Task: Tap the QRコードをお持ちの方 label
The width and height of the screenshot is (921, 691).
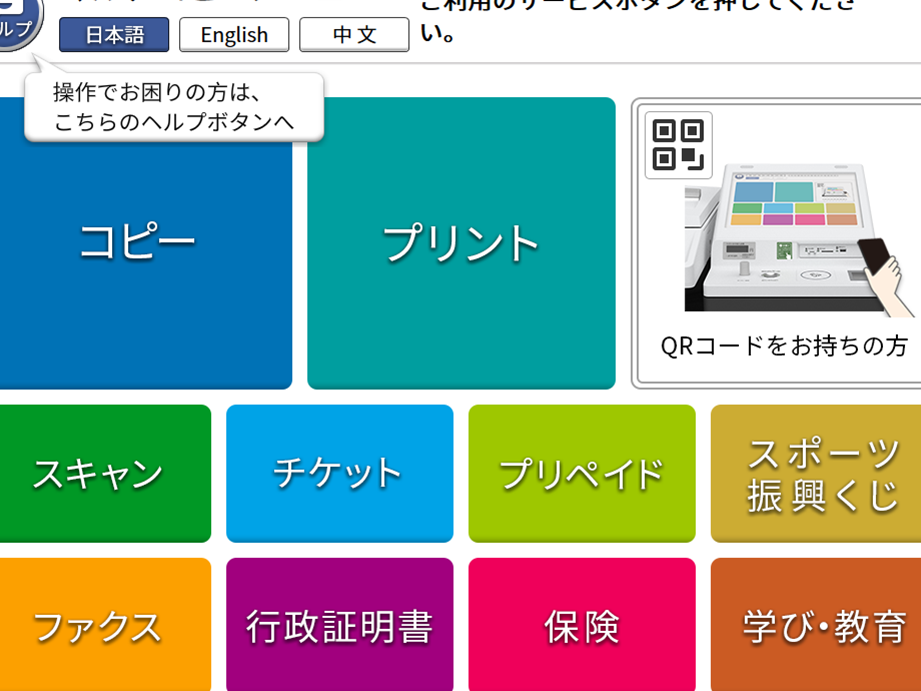Action: point(784,346)
